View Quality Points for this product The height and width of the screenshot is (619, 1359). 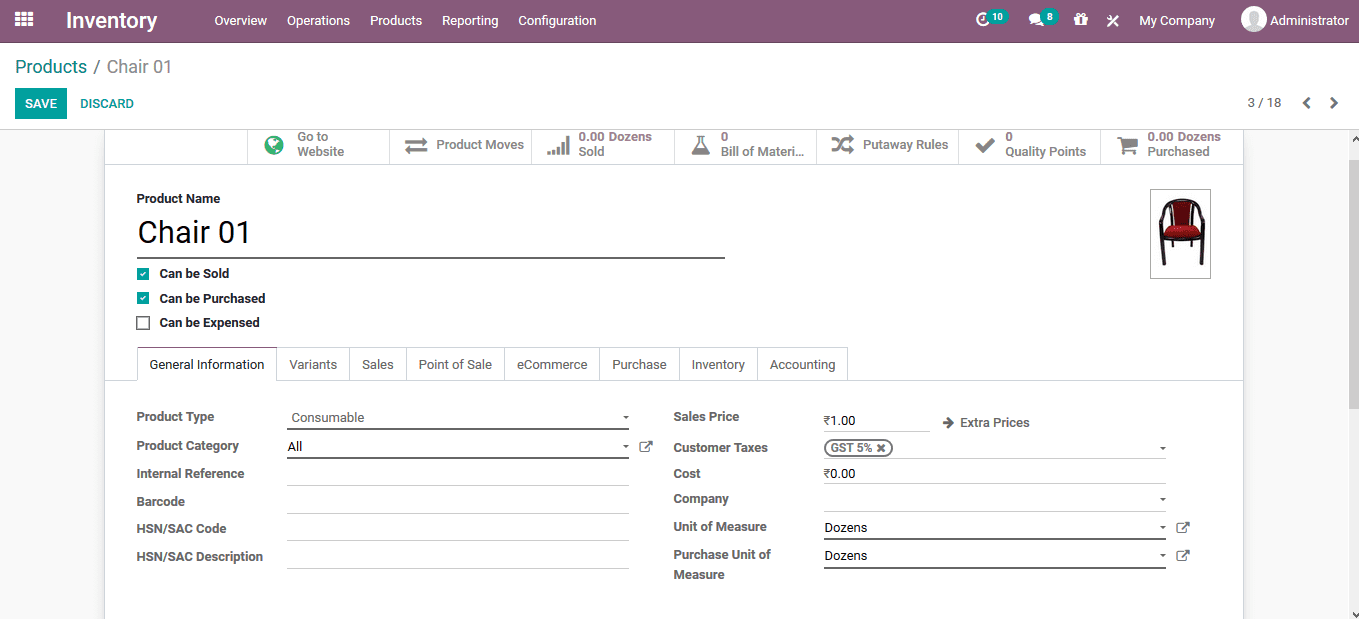[x=1029, y=144]
